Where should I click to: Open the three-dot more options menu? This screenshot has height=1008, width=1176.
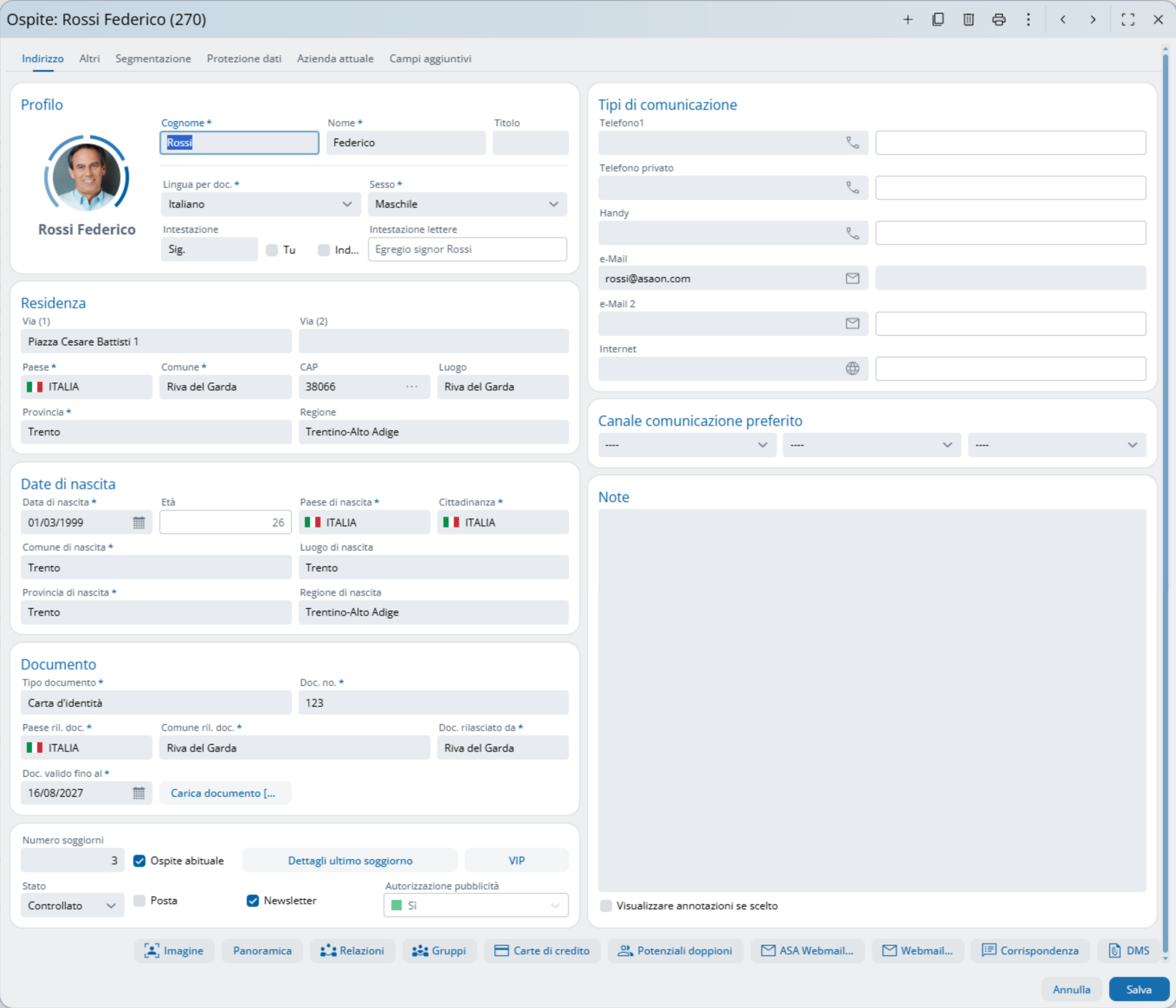1028,20
